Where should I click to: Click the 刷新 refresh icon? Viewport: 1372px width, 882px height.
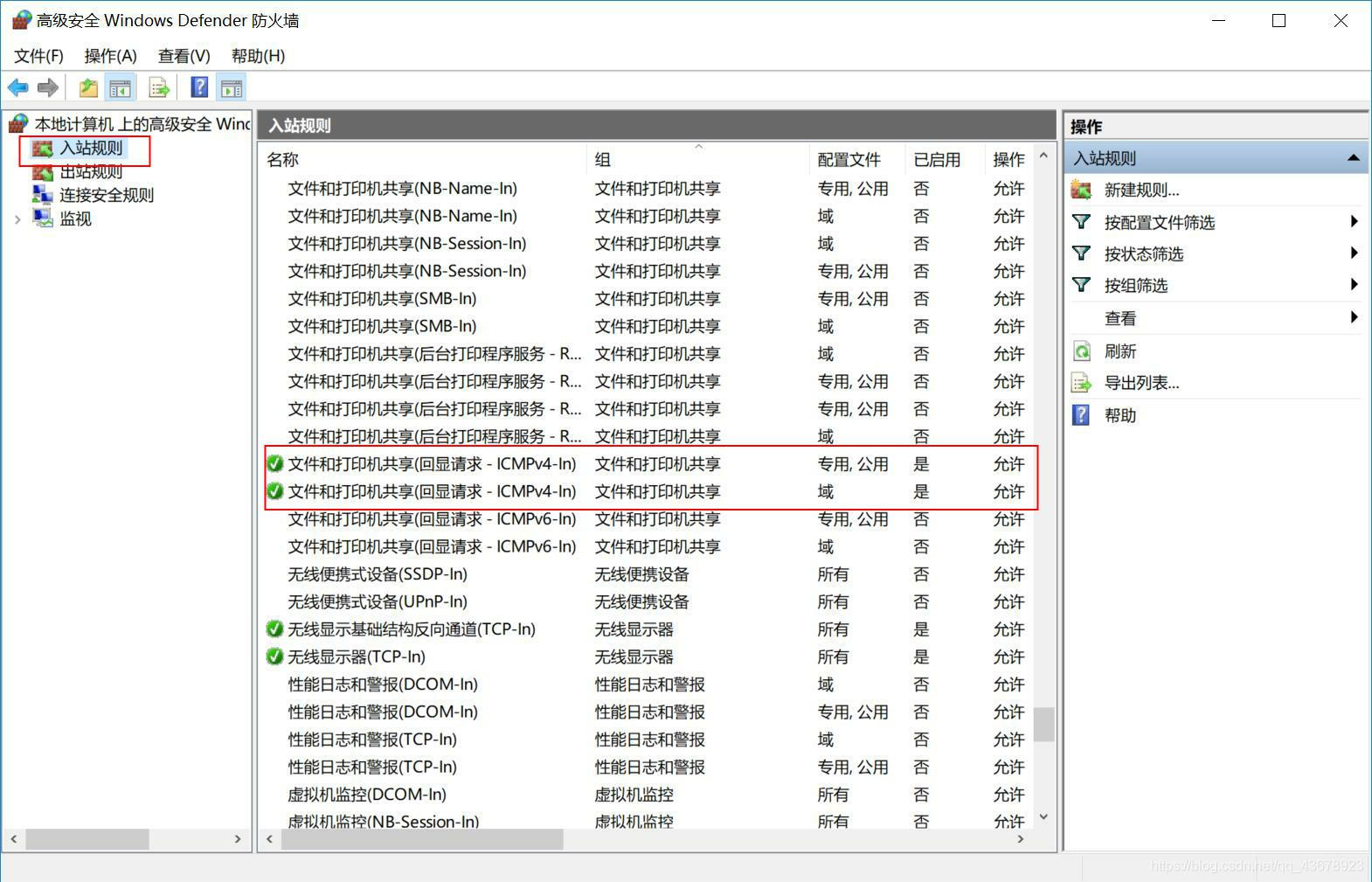(1082, 351)
